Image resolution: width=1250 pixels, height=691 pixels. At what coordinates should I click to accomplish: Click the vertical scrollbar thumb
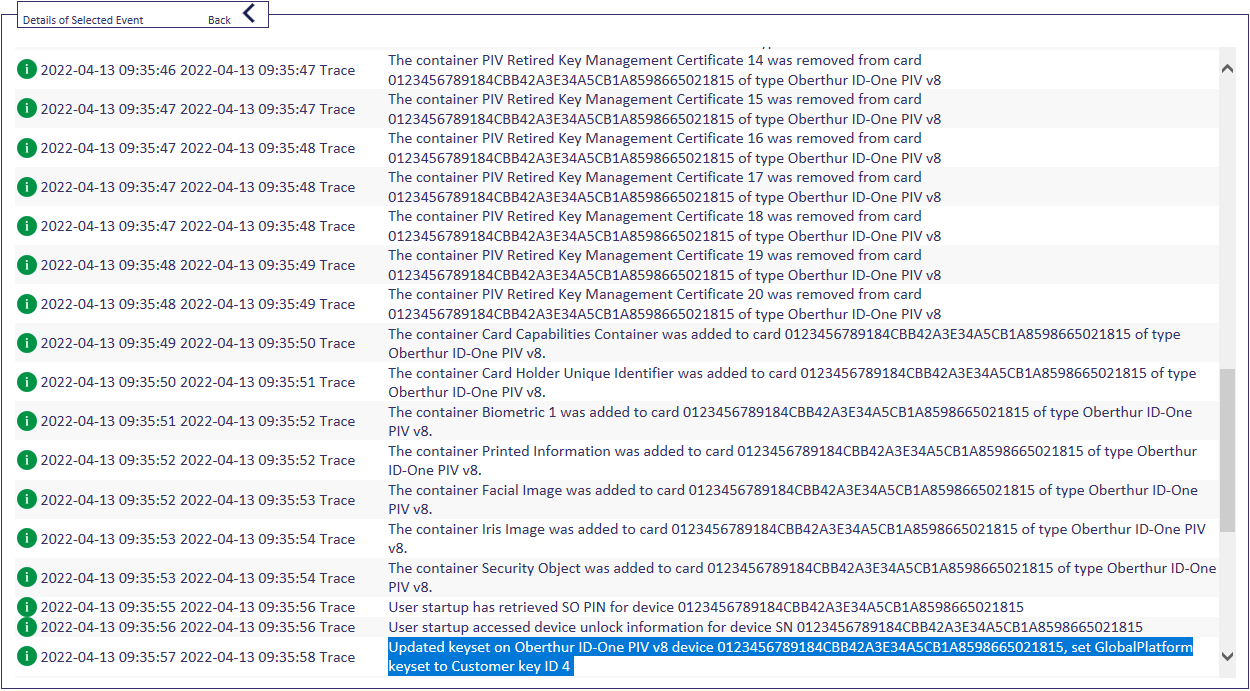pyautogui.click(x=1228, y=449)
